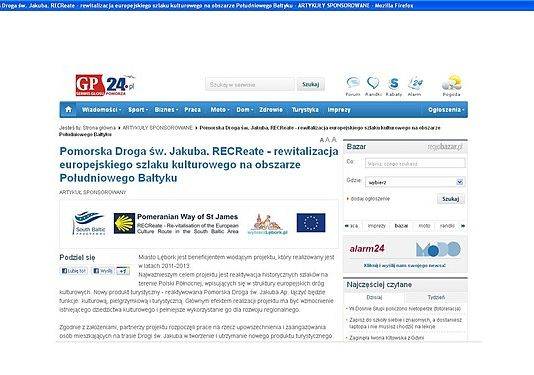
Task: Expand the Ogłoszenia dropdown menu
Action: (446, 110)
